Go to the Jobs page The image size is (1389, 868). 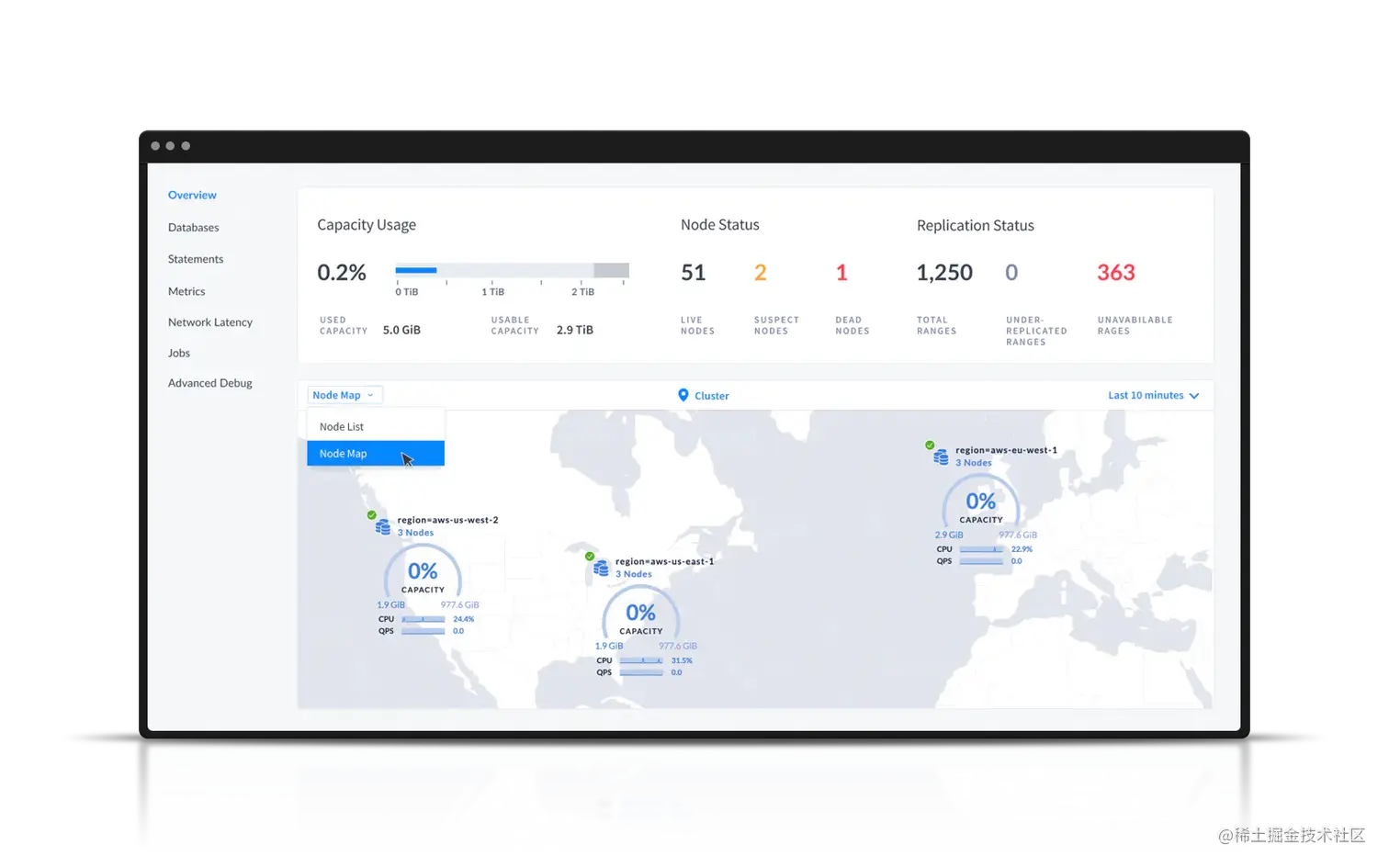[x=178, y=353]
